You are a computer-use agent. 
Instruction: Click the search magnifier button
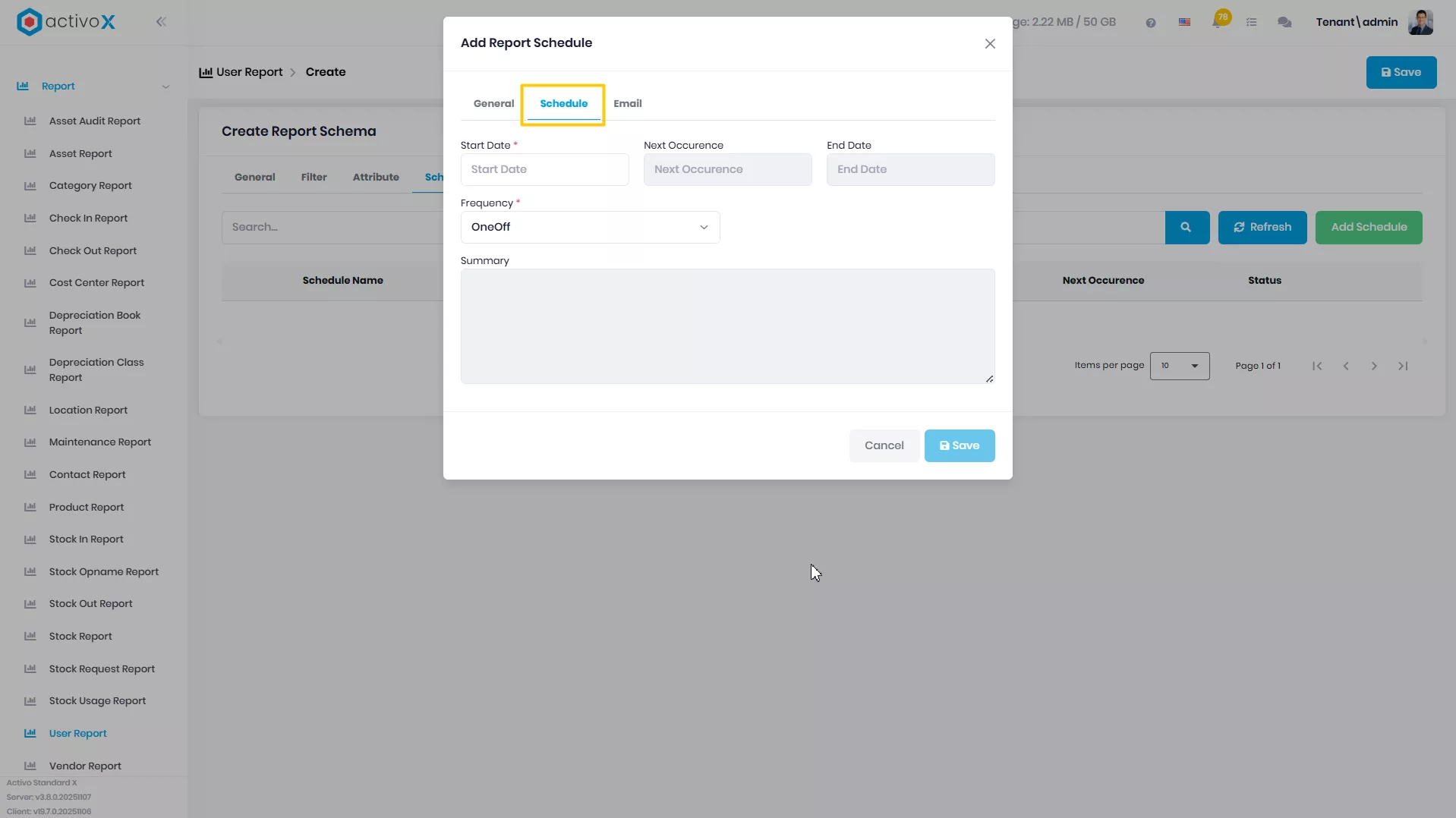1187,228
